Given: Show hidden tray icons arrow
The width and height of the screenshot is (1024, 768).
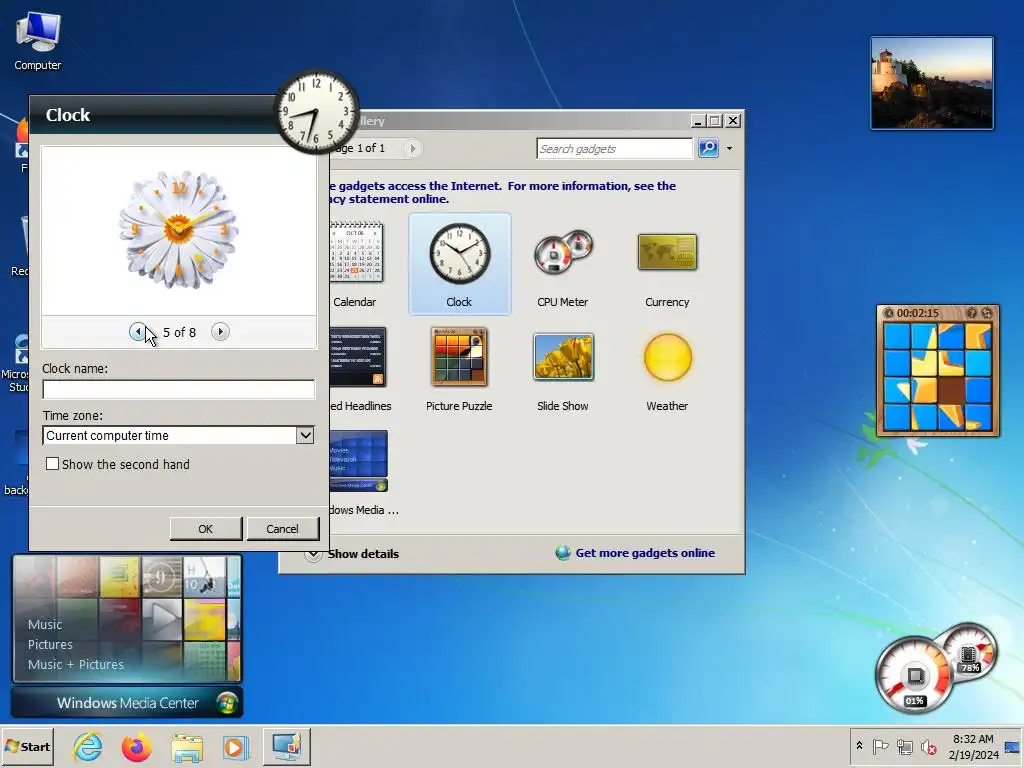Looking at the screenshot, I should [859, 746].
